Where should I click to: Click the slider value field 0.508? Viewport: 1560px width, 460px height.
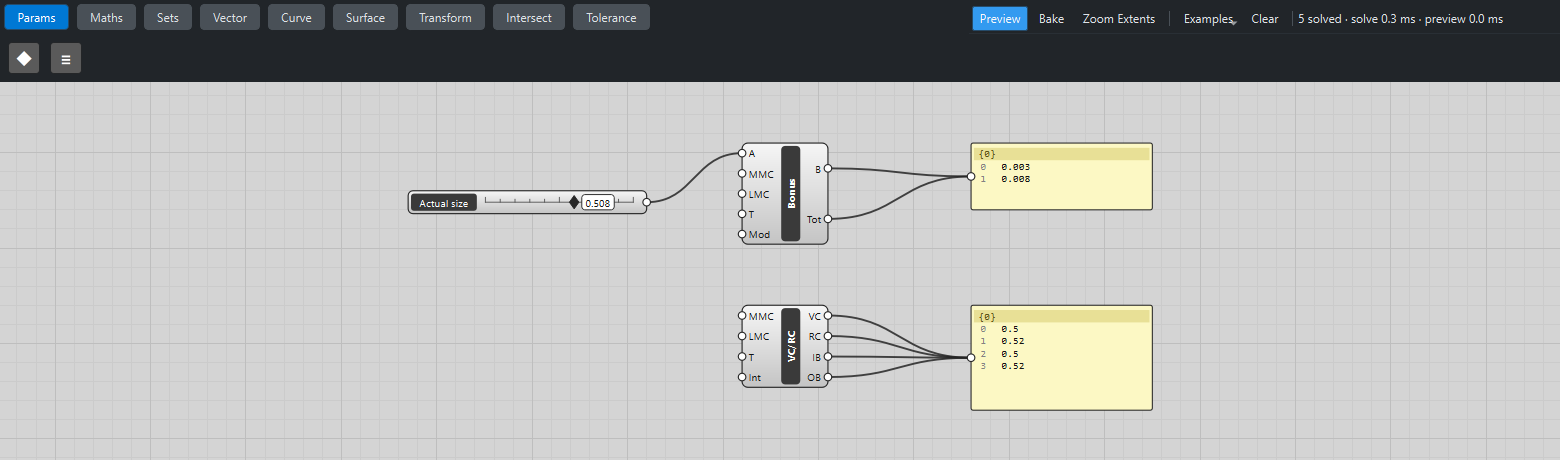(x=598, y=203)
